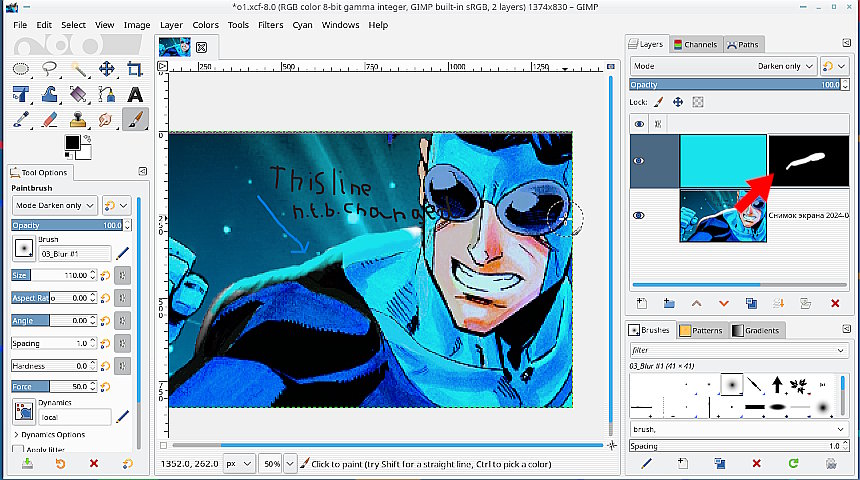
Task: Expand Dynamics Options section
Action: [x=49, y=434]
